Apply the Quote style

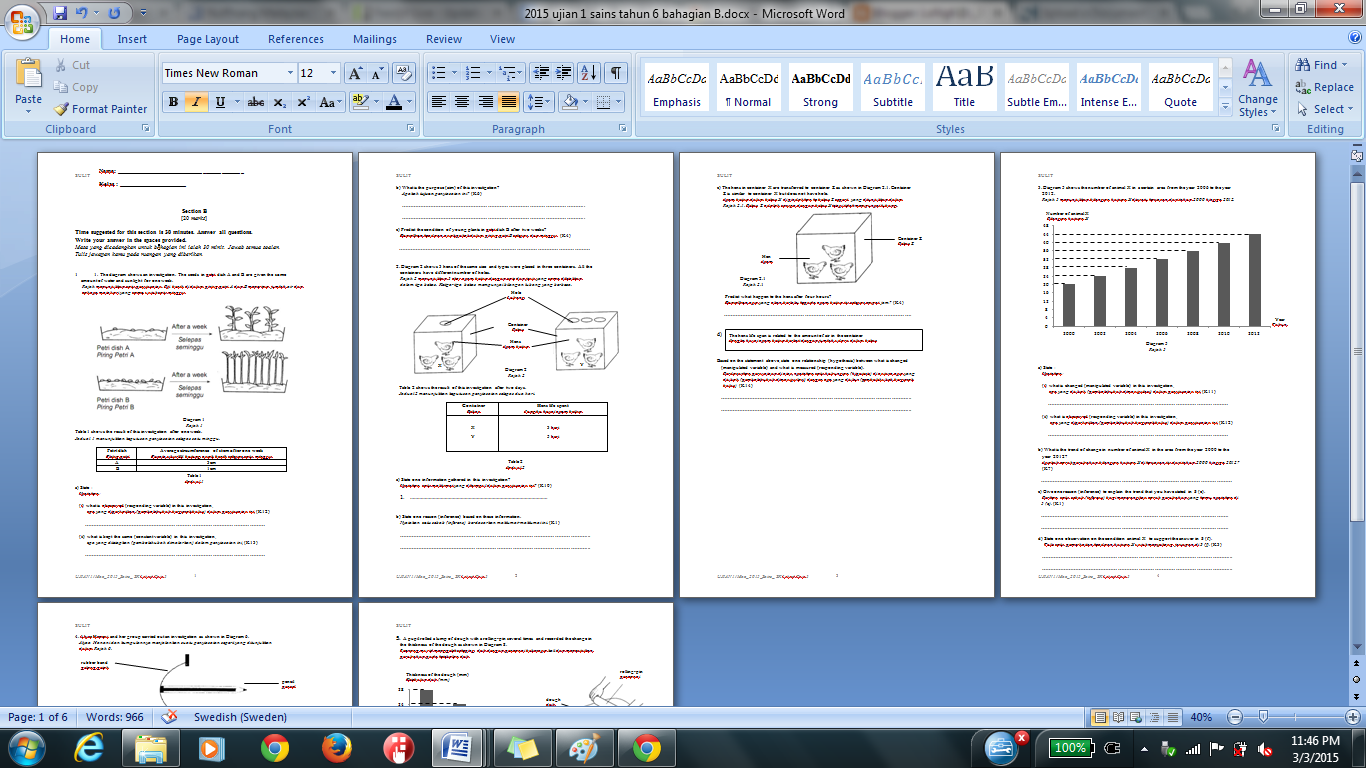pyautogui.click(x=1180, y=88)
